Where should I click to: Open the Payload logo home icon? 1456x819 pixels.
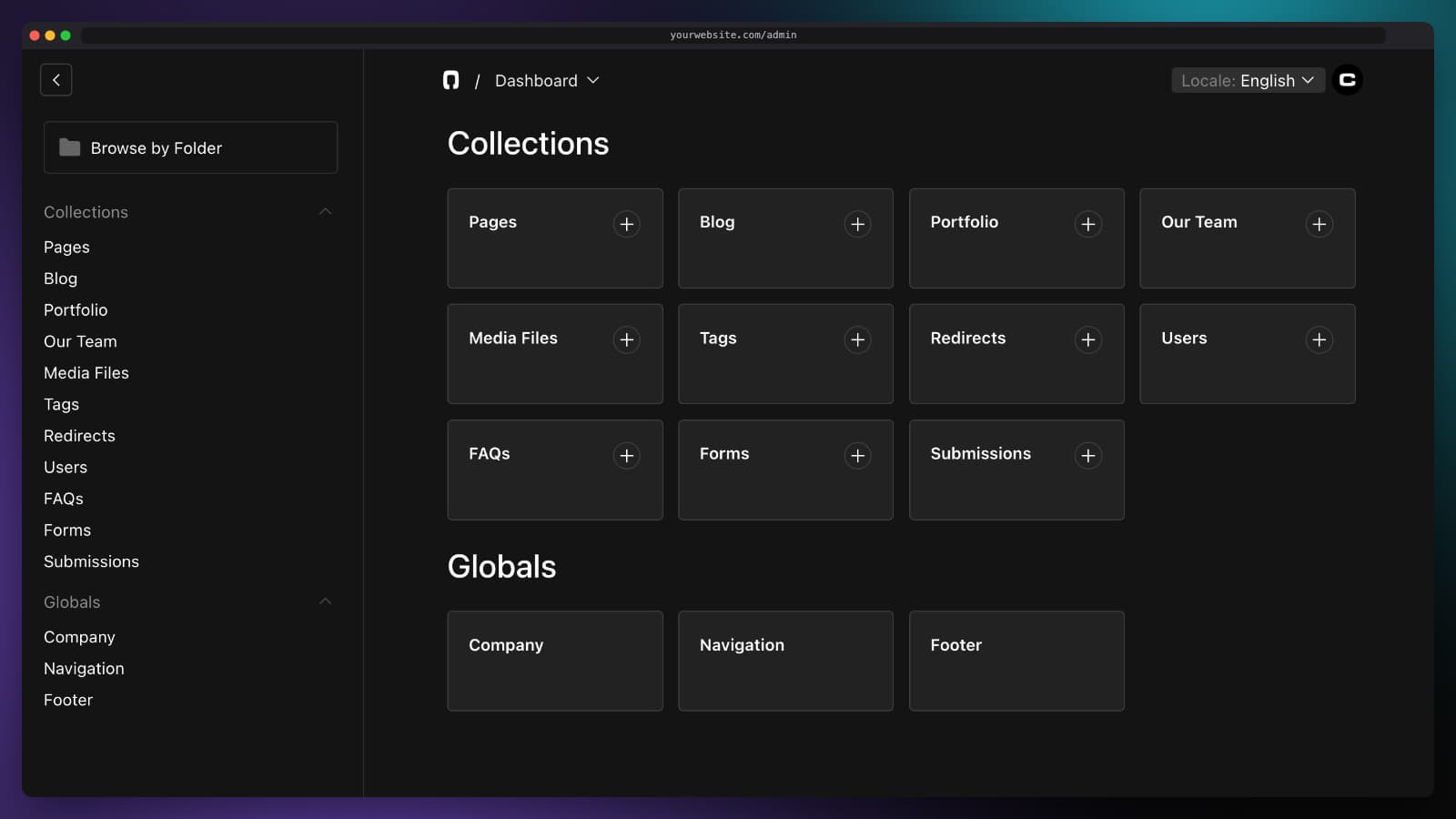pos(450,80)
